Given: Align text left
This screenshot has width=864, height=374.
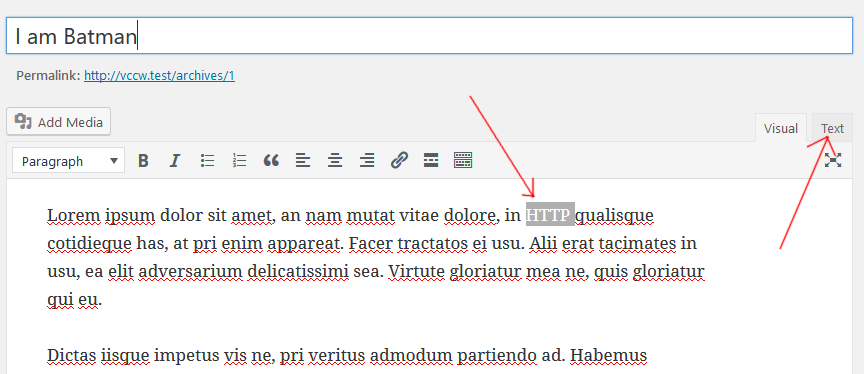Looking at the screenshot, I should click(303, 161).
